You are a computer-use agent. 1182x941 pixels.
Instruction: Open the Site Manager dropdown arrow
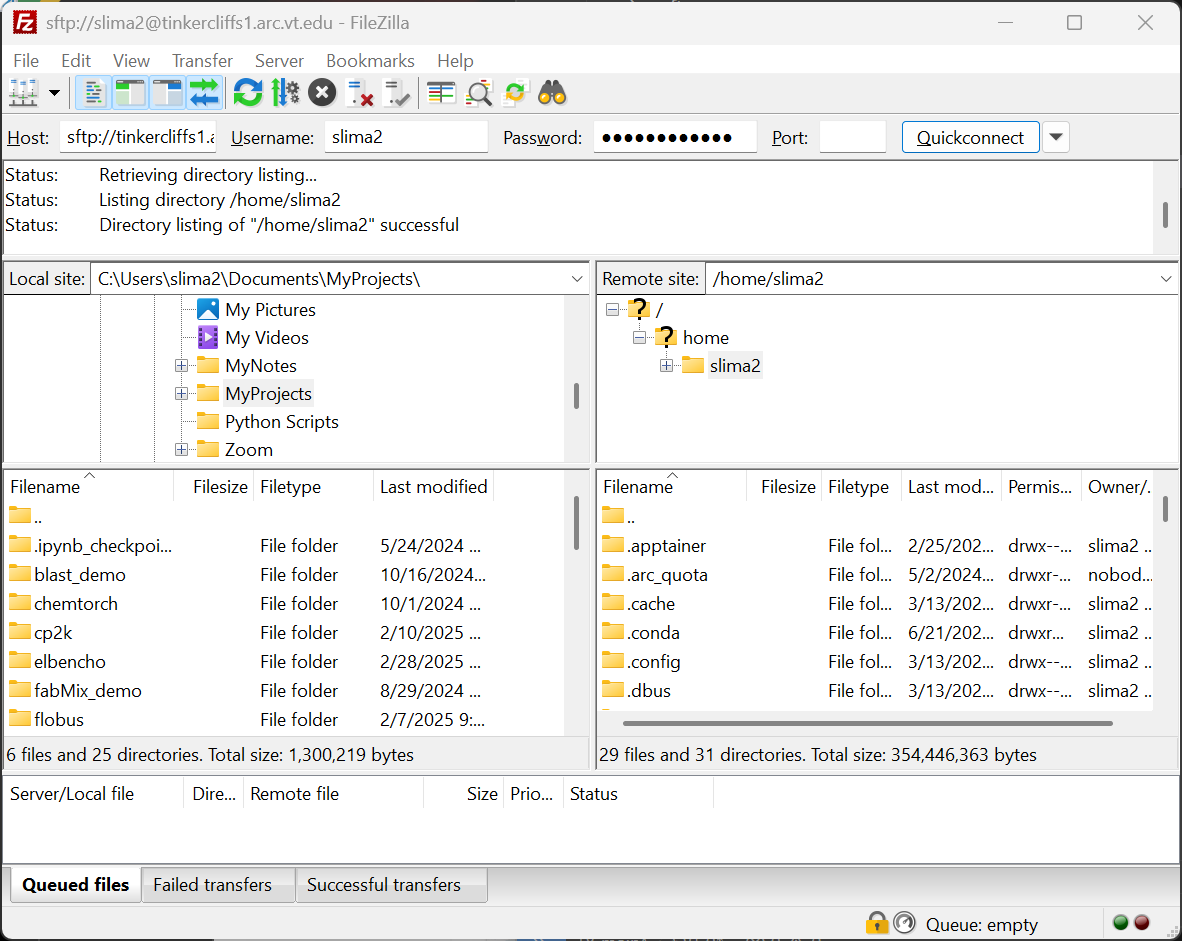click(54, 93)
